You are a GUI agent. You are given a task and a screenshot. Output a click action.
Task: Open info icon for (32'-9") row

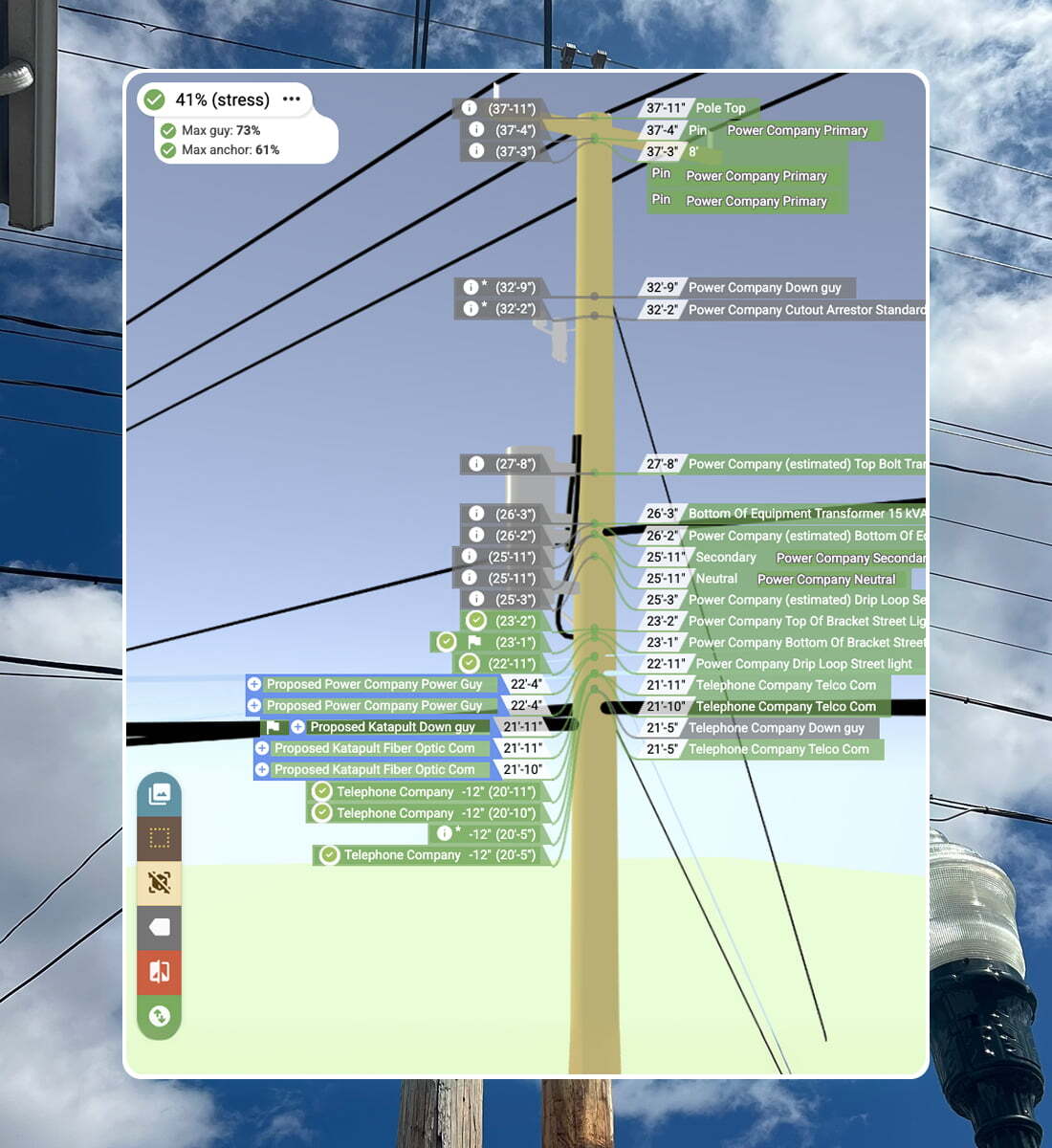471,287
